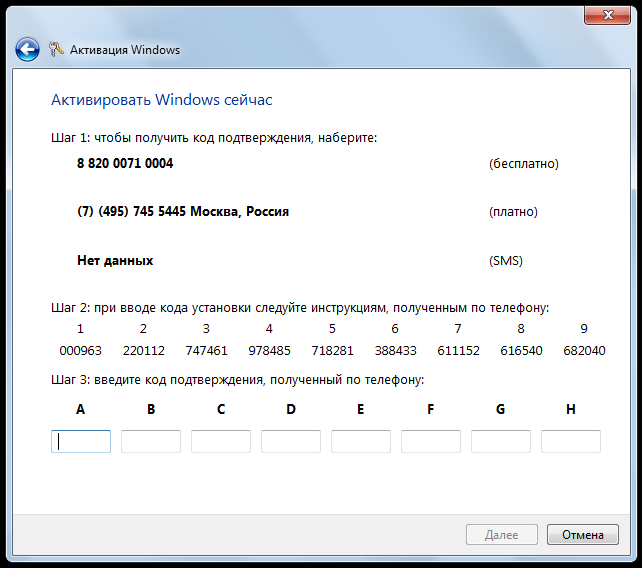Viewport: 642px width, 568px height.
Task: Place cursor in confirmation field G
Action: [501, 441]
